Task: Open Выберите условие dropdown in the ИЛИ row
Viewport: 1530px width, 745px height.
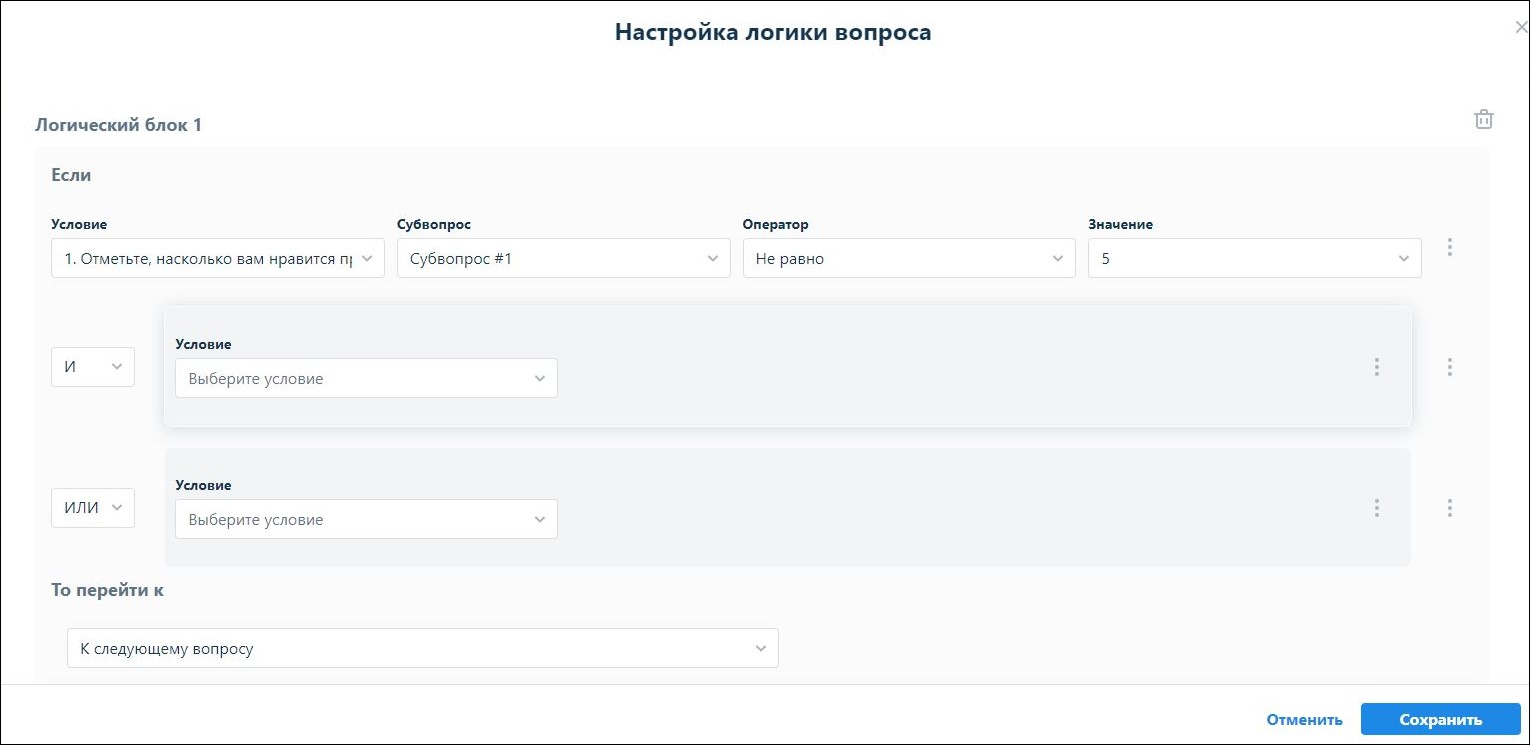Action: [x=366, y=520]
